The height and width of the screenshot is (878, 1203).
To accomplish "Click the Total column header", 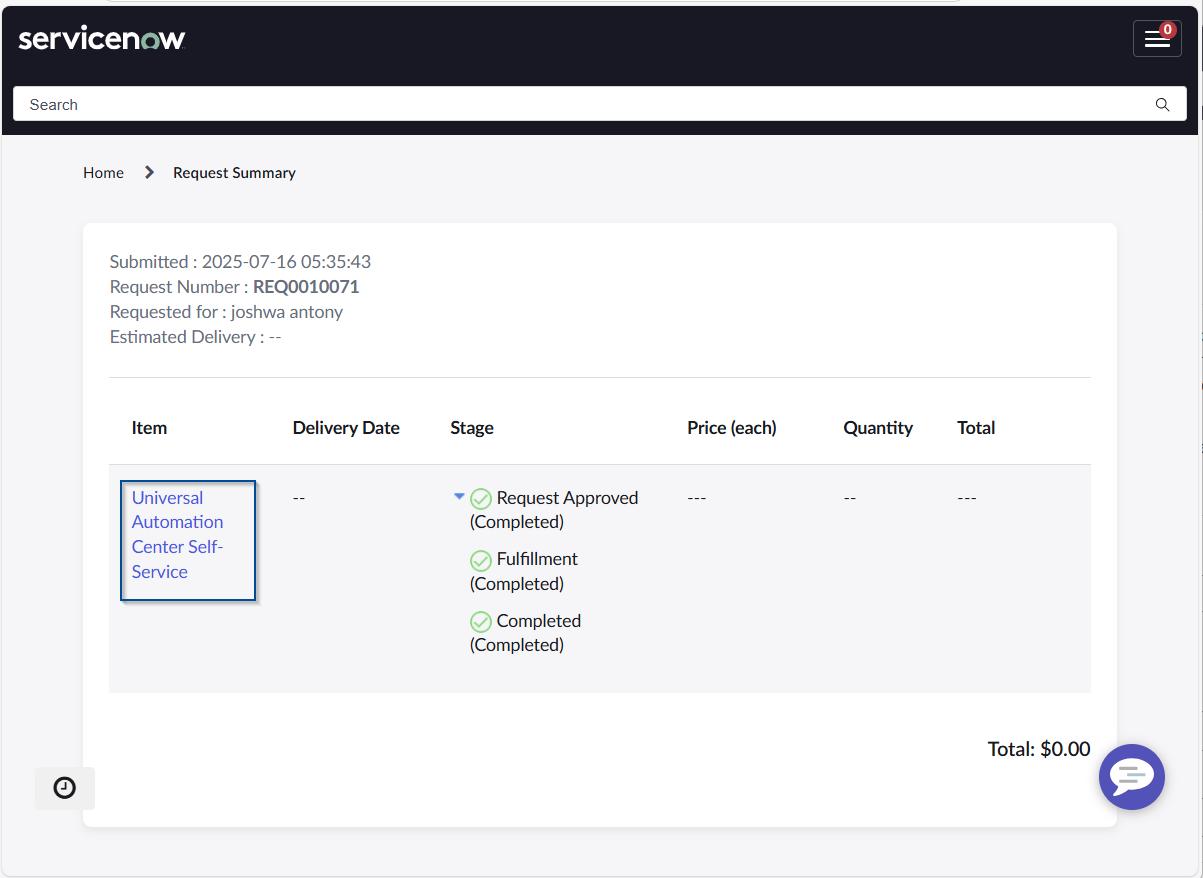I will 976,428.
